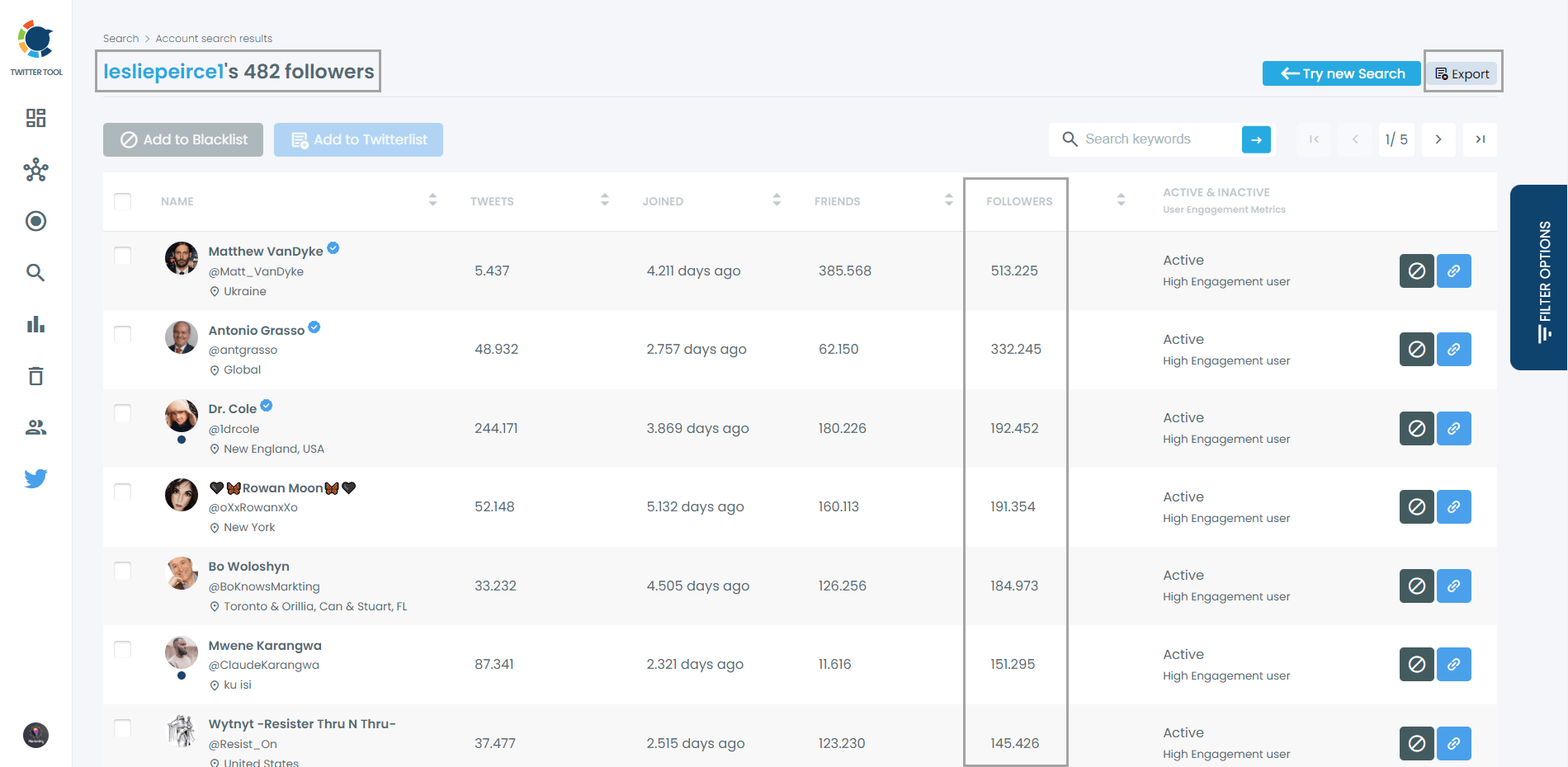
Task: Expand the Filter Options side panel
Action: click(x=1540, y=278)
